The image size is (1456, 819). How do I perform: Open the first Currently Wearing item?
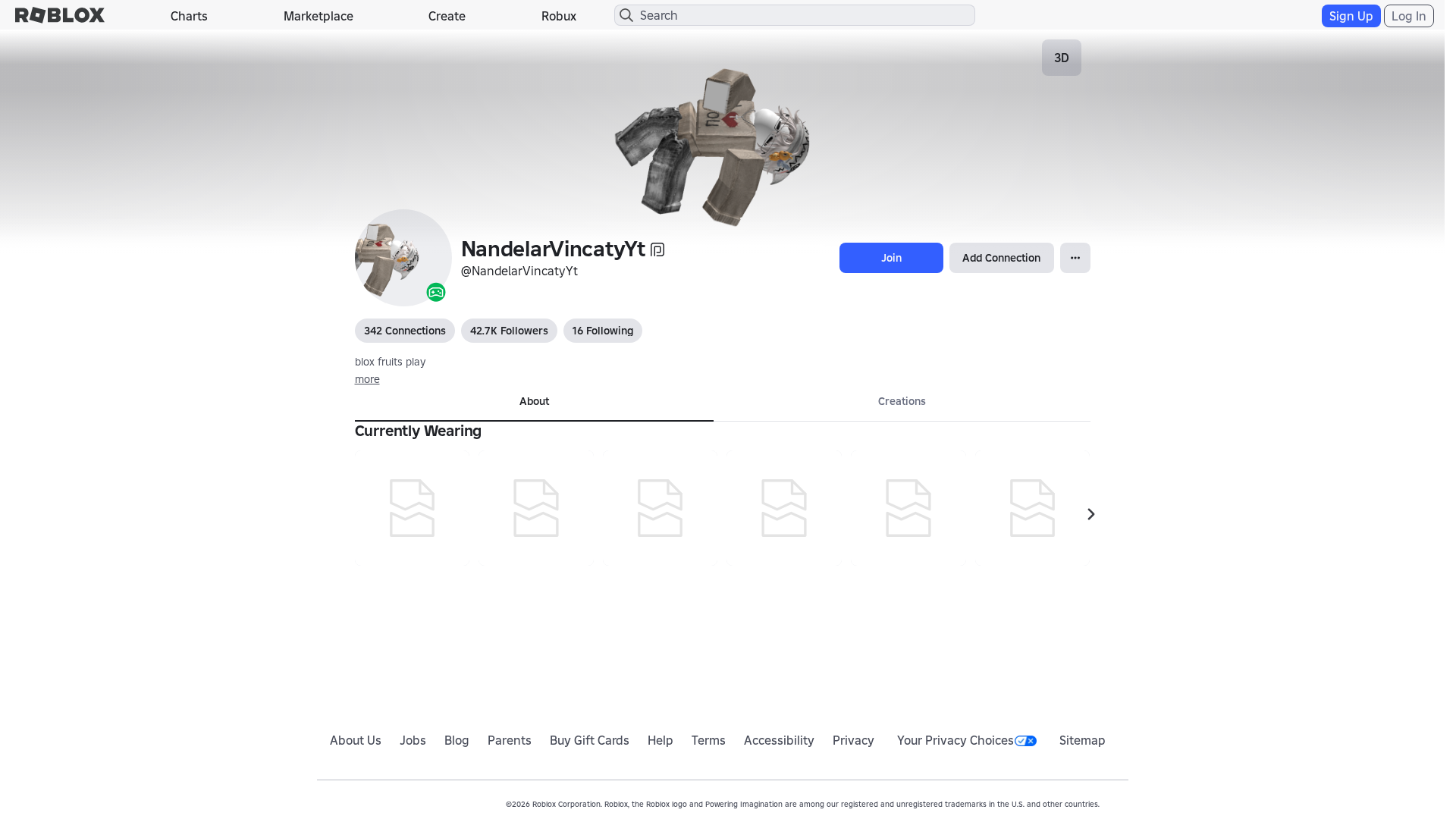click(412, 508)
